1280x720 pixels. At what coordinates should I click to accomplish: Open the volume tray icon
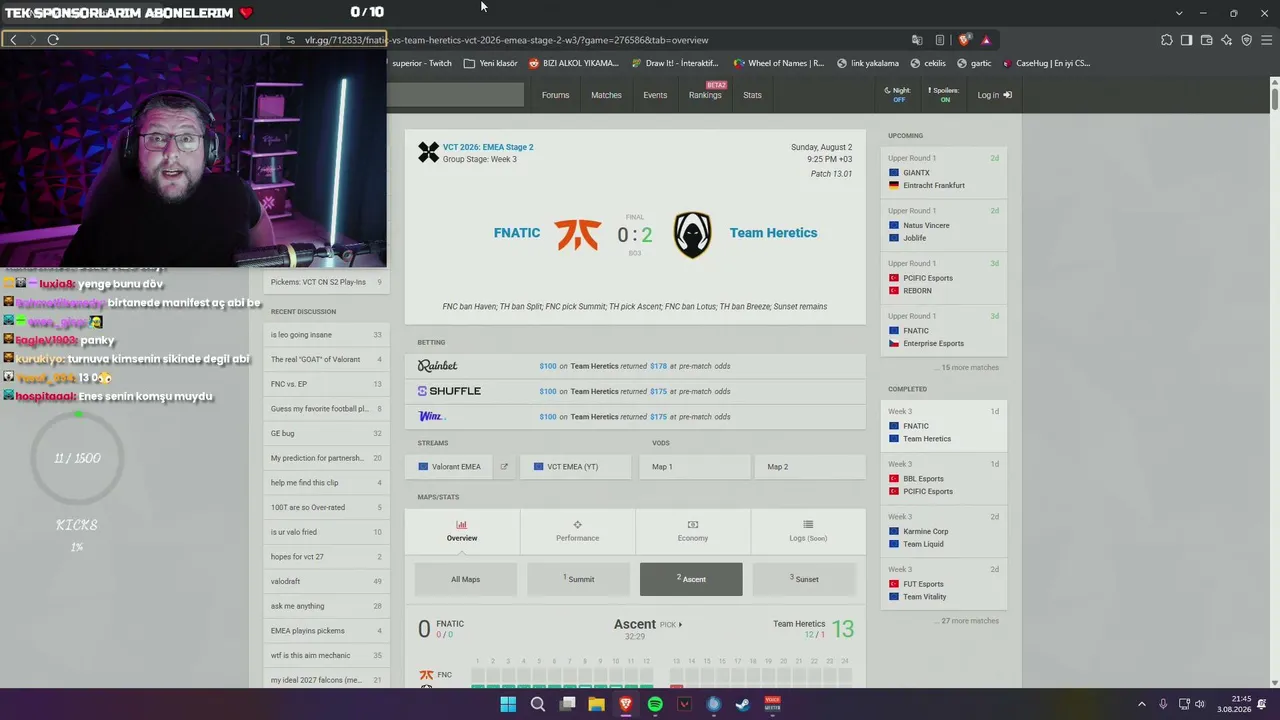click(x=1200, y=704)
